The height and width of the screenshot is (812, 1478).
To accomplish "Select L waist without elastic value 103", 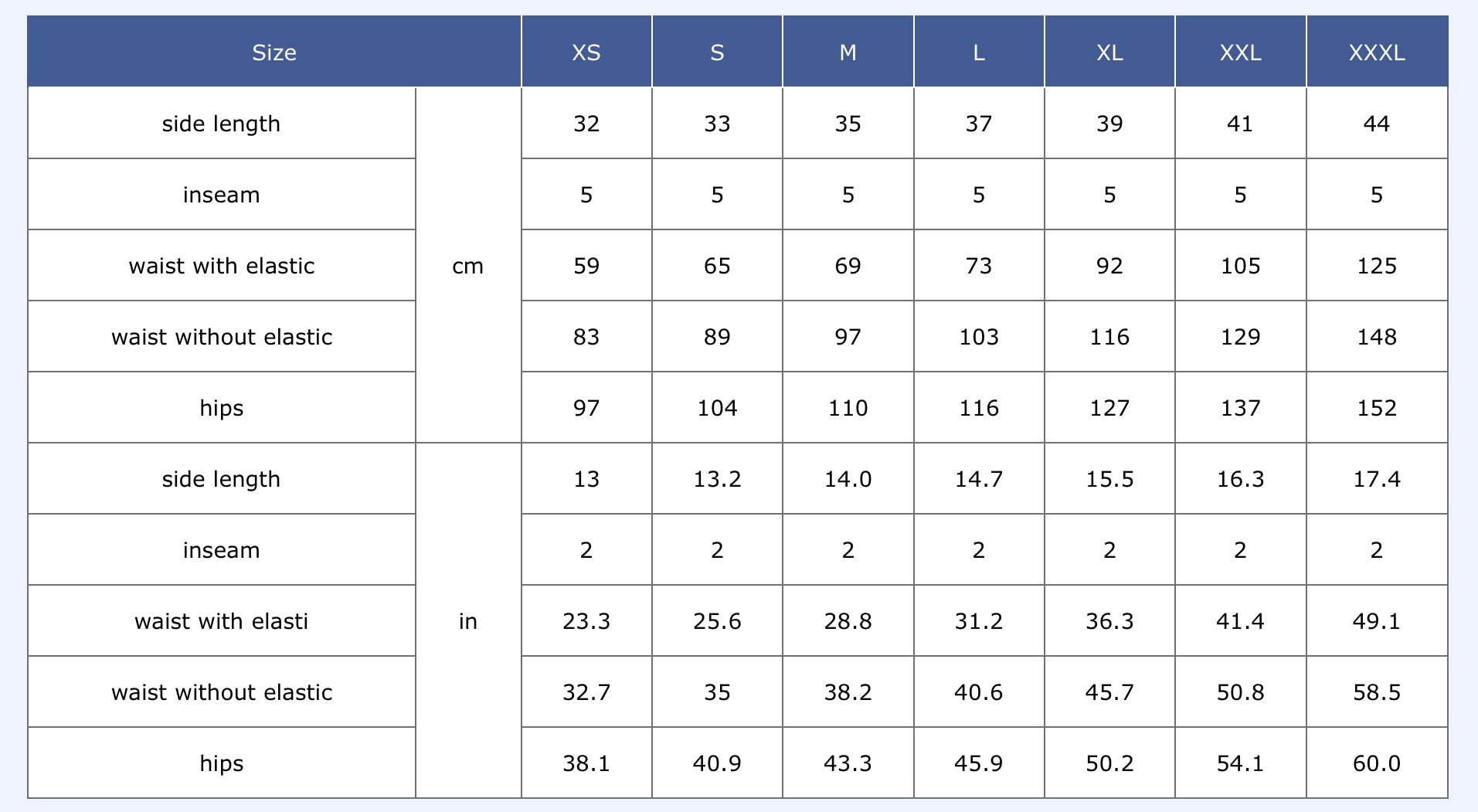I will 978,337.
